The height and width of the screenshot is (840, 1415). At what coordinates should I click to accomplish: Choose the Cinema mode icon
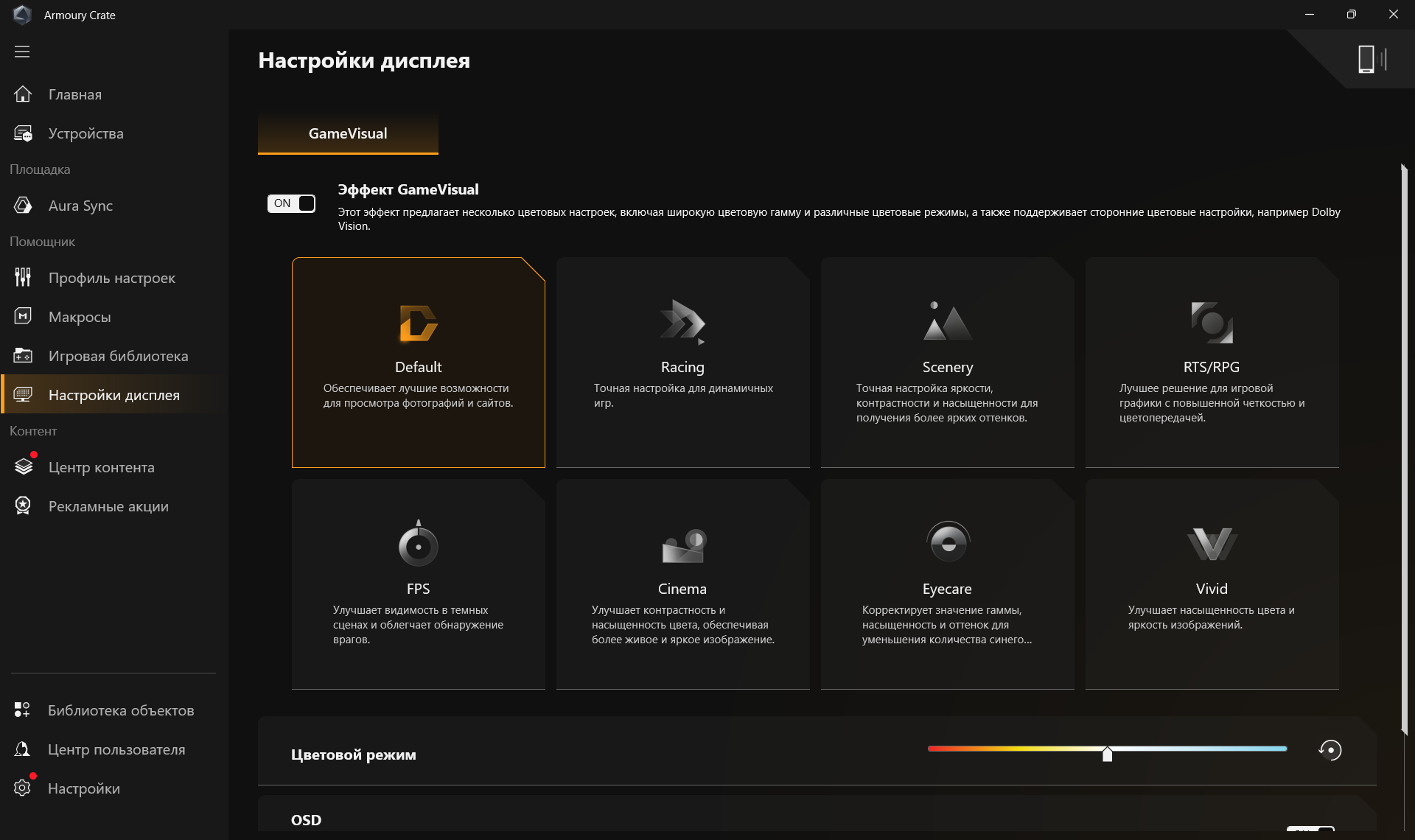682,545
